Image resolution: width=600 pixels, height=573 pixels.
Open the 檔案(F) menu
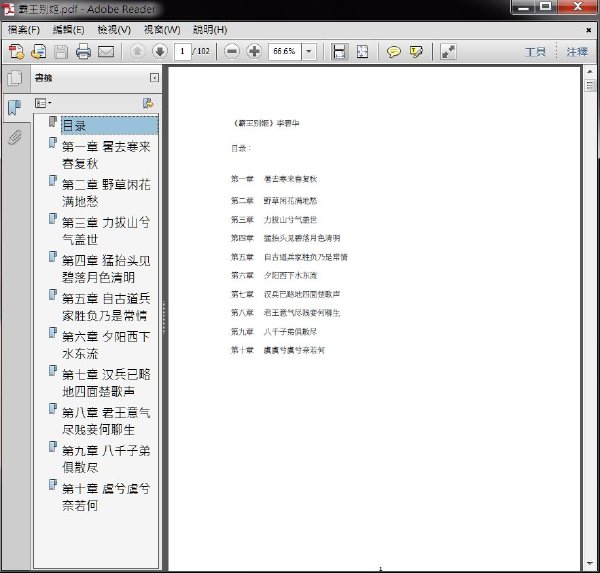(x=24, y=29)
